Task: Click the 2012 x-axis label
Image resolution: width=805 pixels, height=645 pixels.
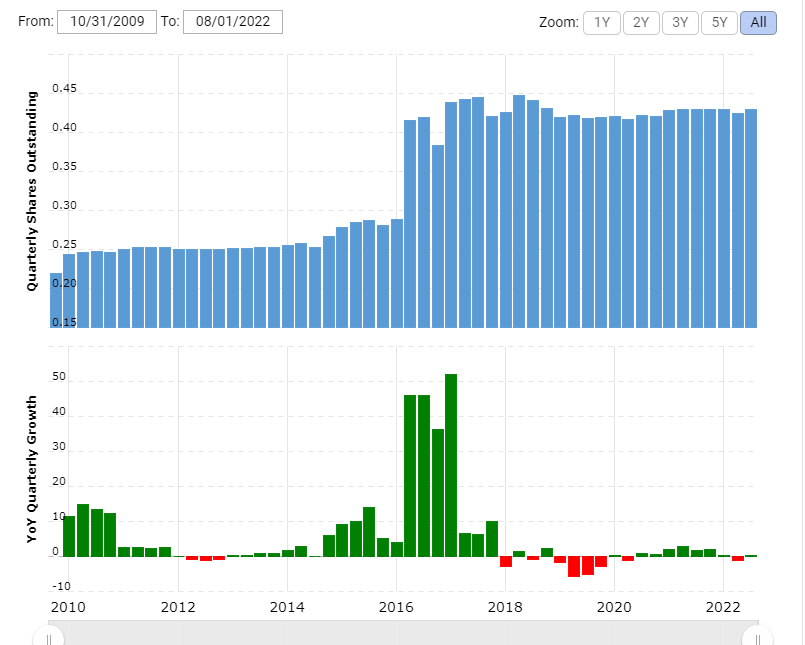Action: pos(178,607)
